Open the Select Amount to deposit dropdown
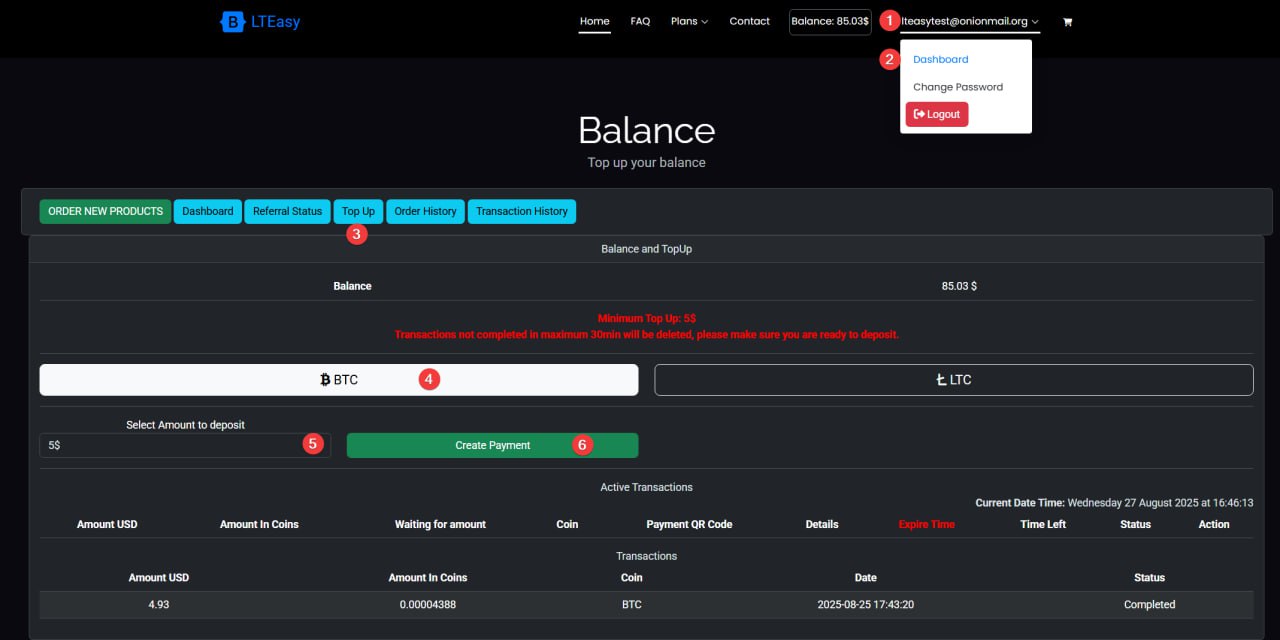 [185, 445]
